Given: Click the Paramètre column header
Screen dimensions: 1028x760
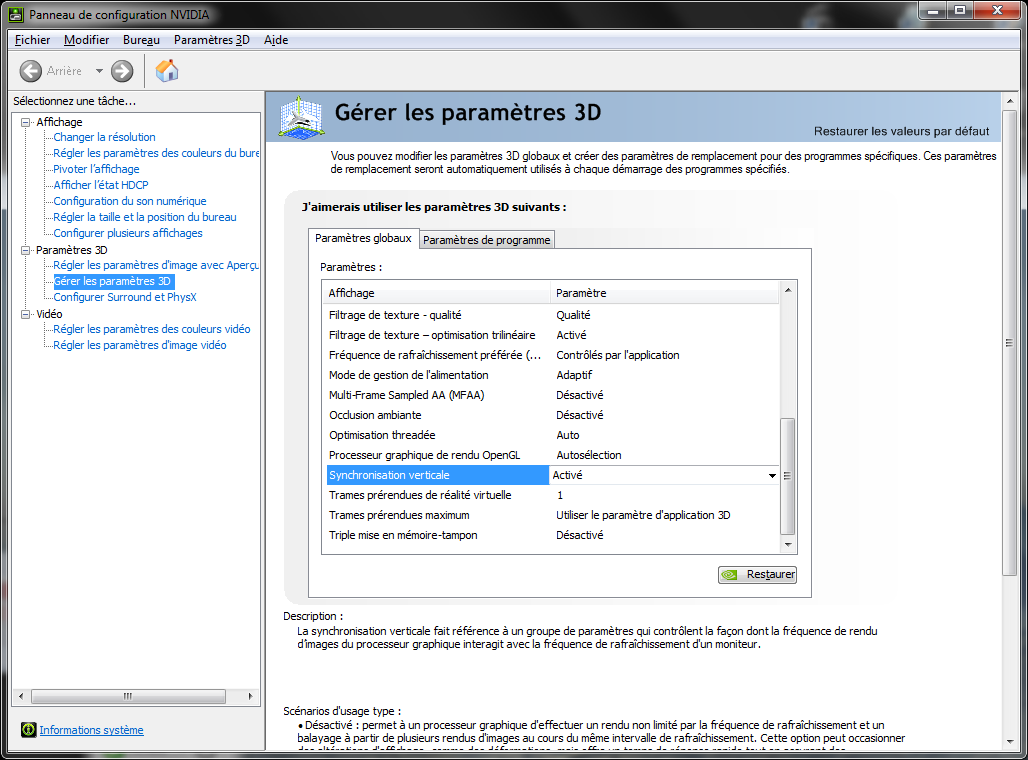Looking at the screenshot, I should pos(665,293).
